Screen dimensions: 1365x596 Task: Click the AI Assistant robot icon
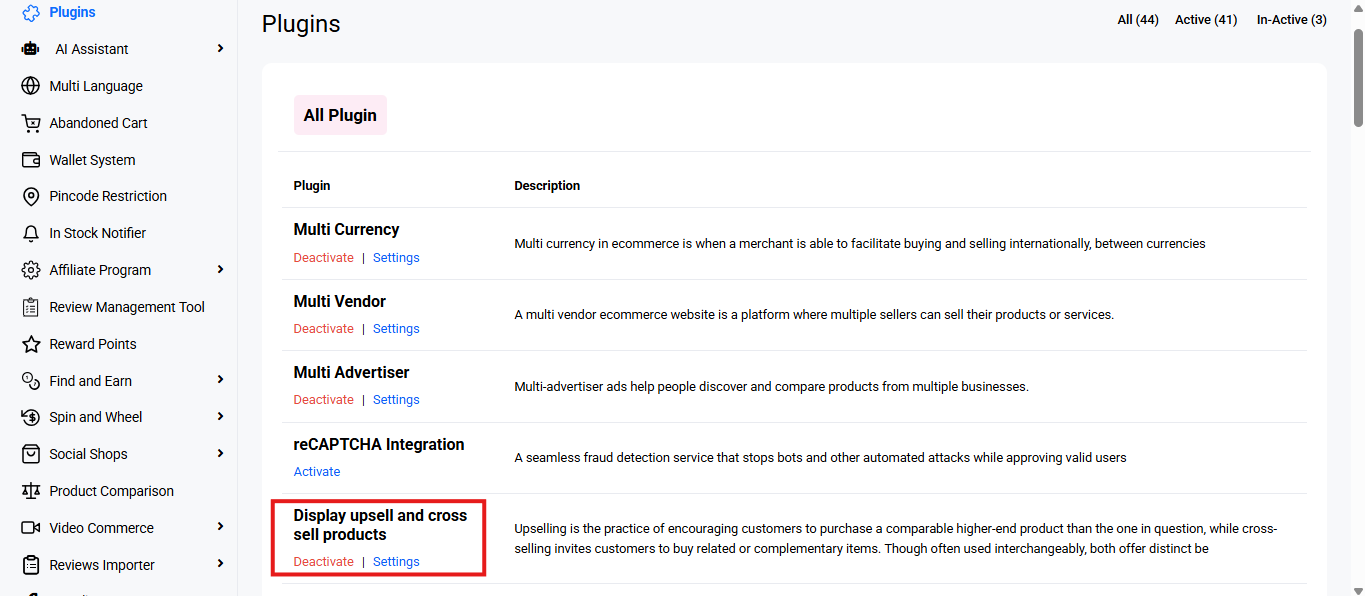click(31, 49)
